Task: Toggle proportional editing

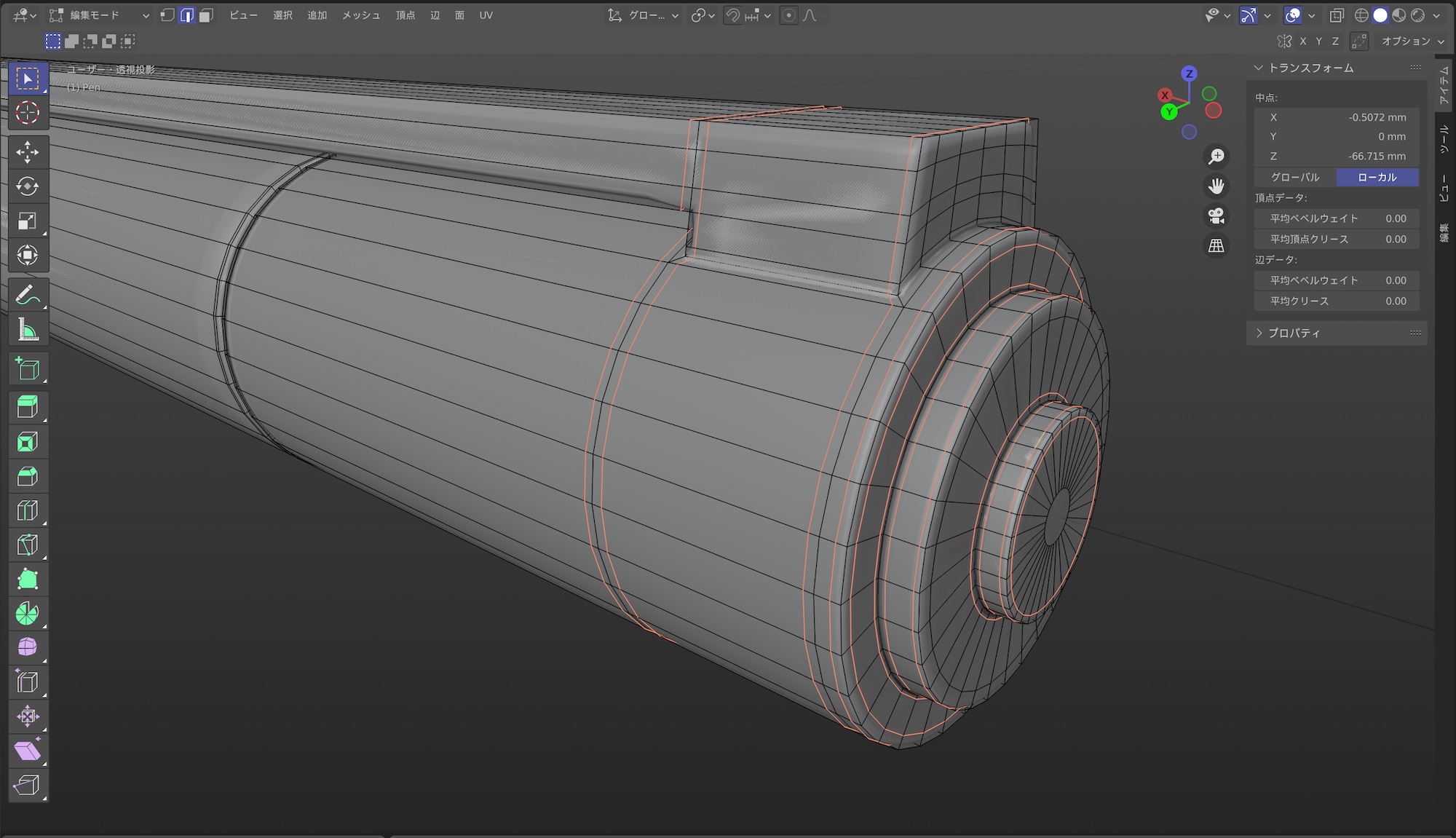Action: pos(788,15)
